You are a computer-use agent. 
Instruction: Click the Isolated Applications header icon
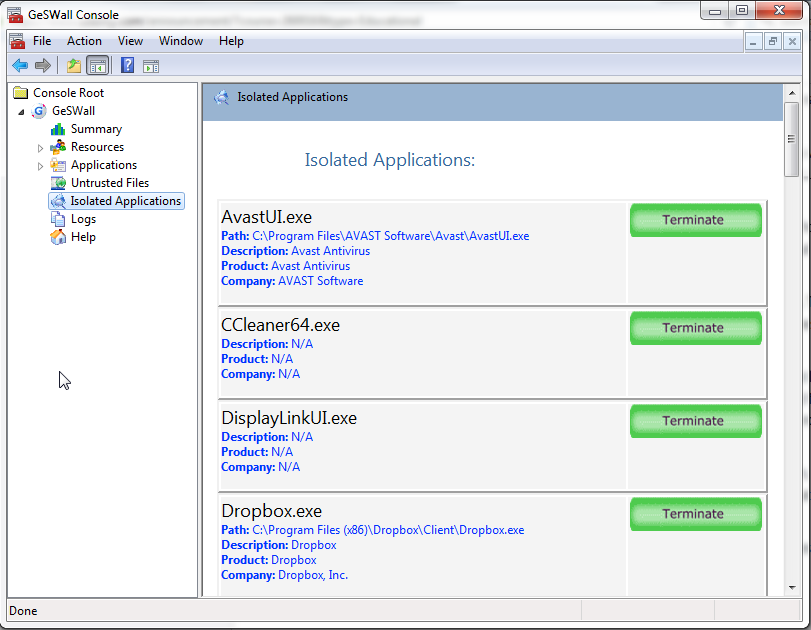pos(222,97)
